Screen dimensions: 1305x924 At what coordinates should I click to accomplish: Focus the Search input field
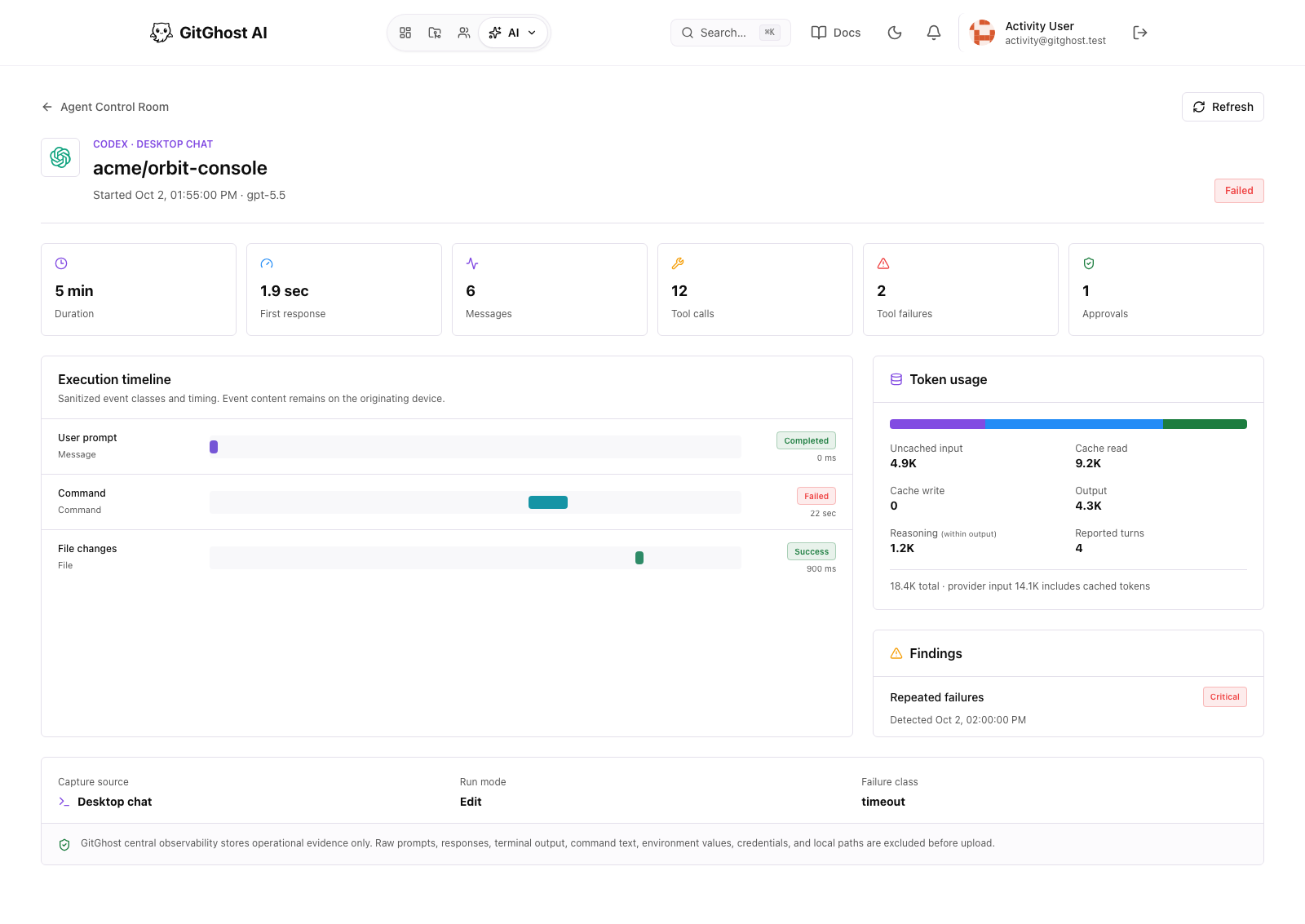pyautogui.click(x=731, y=33)
